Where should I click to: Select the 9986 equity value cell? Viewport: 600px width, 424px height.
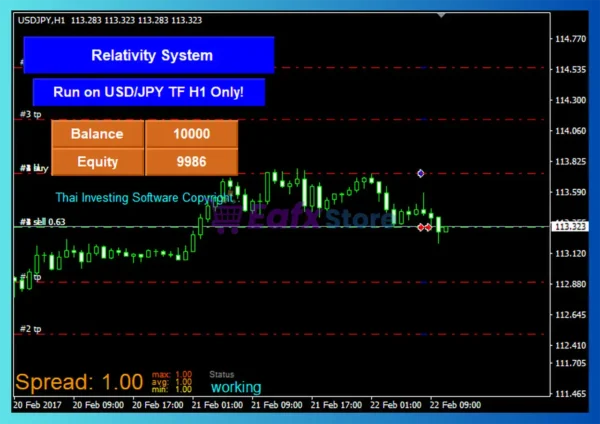pyautogui.click(x=191, y=161)
